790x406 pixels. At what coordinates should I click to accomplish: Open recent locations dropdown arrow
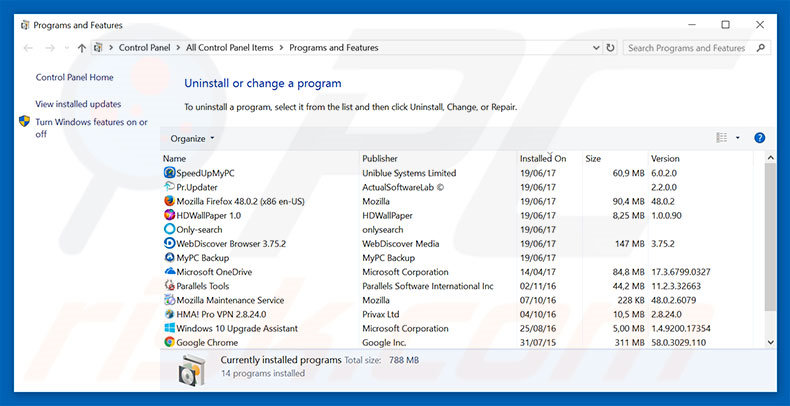coord(67,48)
